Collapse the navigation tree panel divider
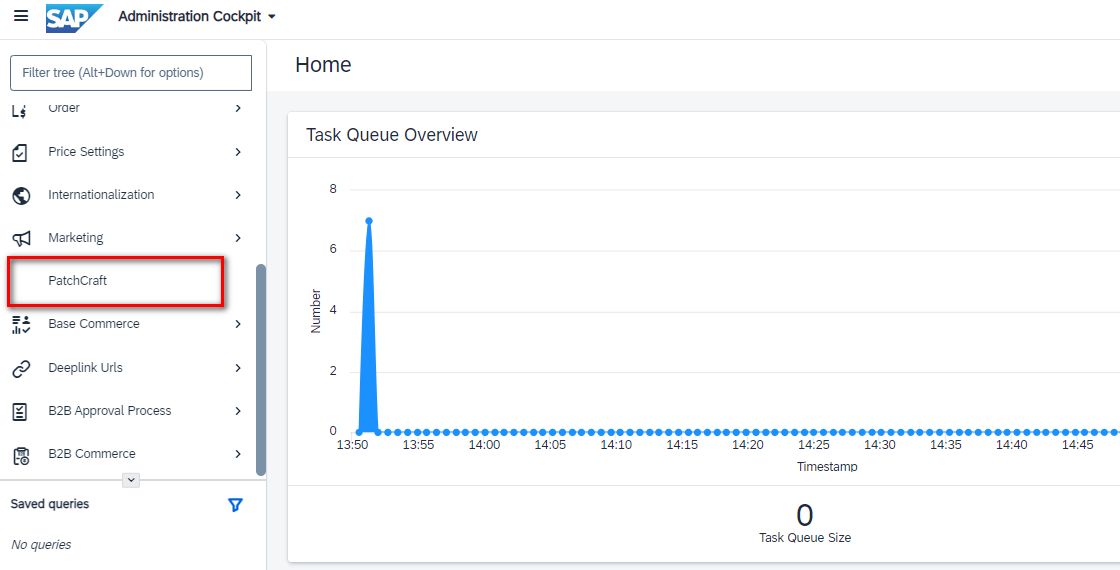 click(x=131, y=480)
